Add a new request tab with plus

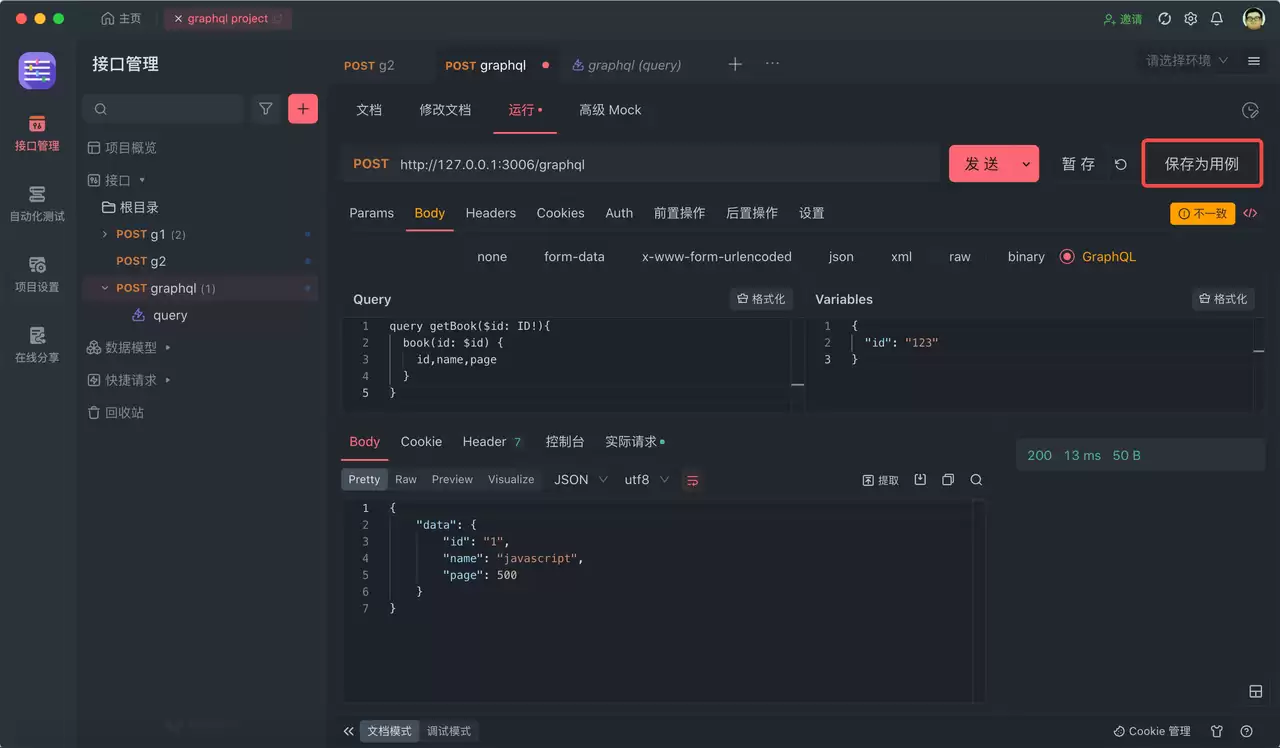pos(735,64)
